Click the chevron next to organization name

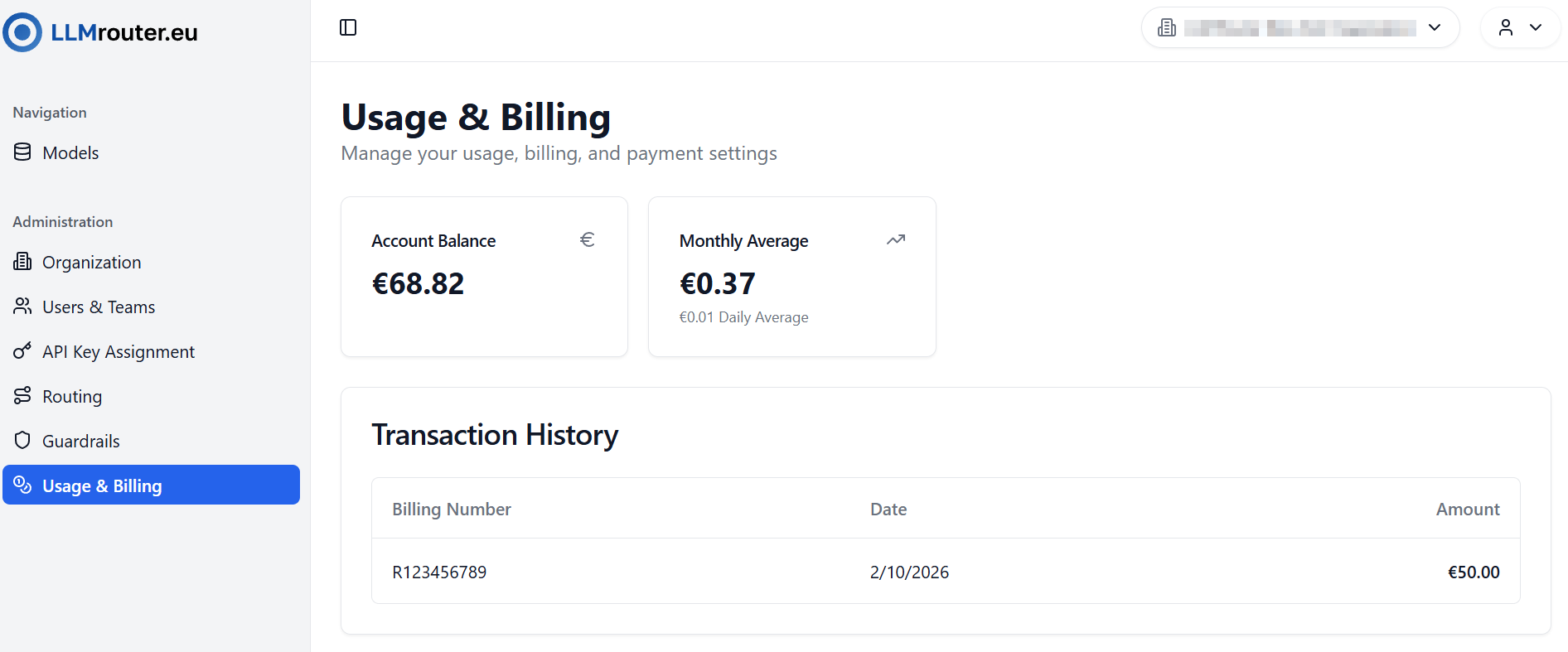click(1435, 28)
